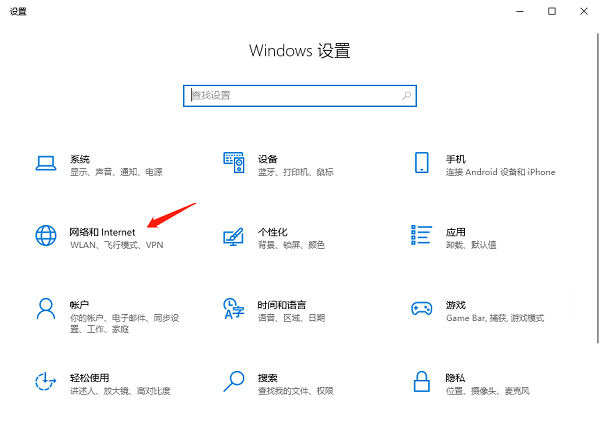Maximize the 设置 window
This screenshot has height=421, width=600.
point(552,11)
